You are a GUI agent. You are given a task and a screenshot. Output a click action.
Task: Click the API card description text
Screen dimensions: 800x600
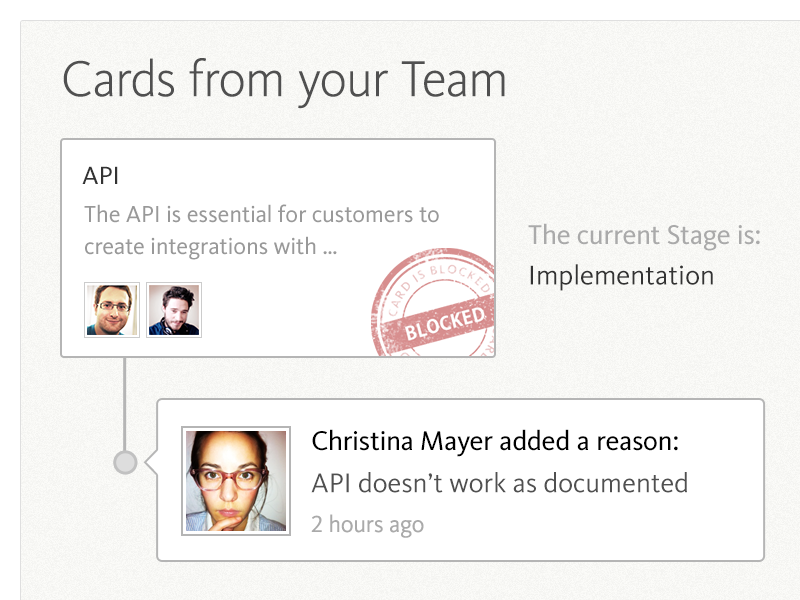(262, 230)
